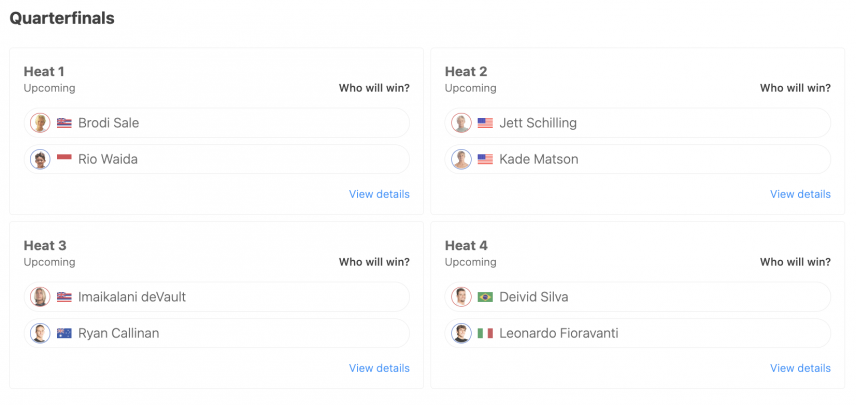Click the Indonesian flag beside Rio Waida
Screen dimensions: 856x405
click(64, 159)
